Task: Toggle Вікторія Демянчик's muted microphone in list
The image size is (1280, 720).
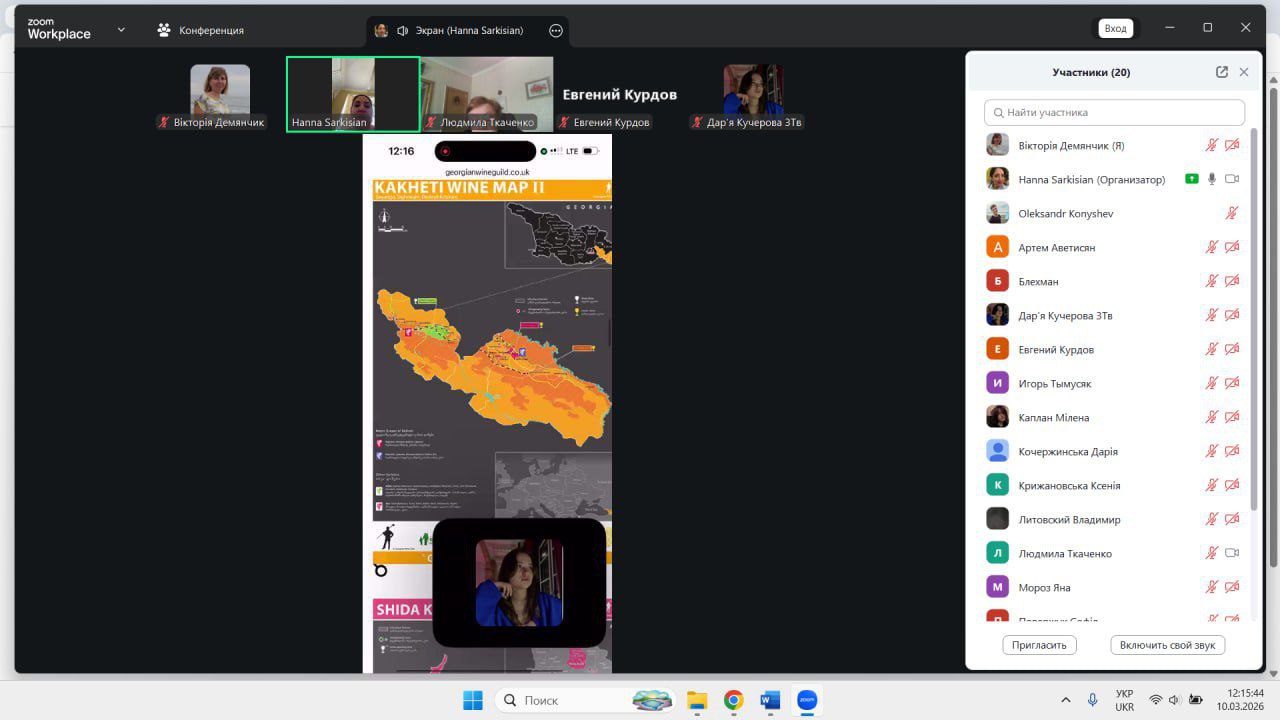Action: point(1212,145)
